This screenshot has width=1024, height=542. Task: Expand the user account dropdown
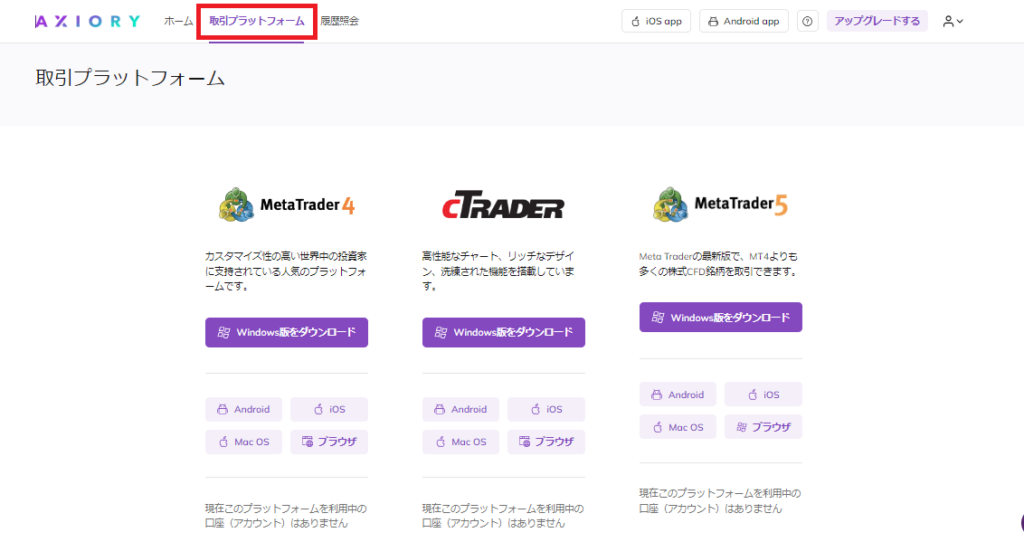(x=953, y=21)
